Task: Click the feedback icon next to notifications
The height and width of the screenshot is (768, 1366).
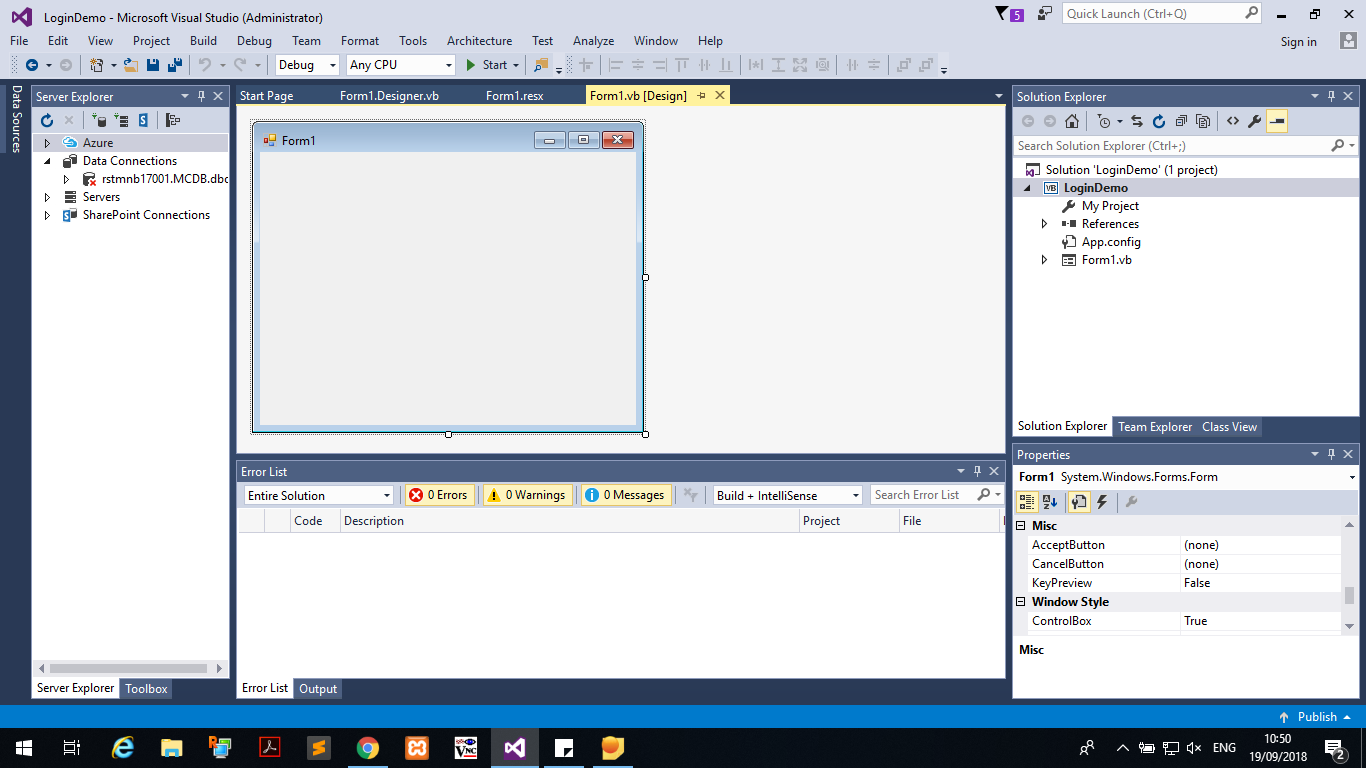Action: [1045, 13]
